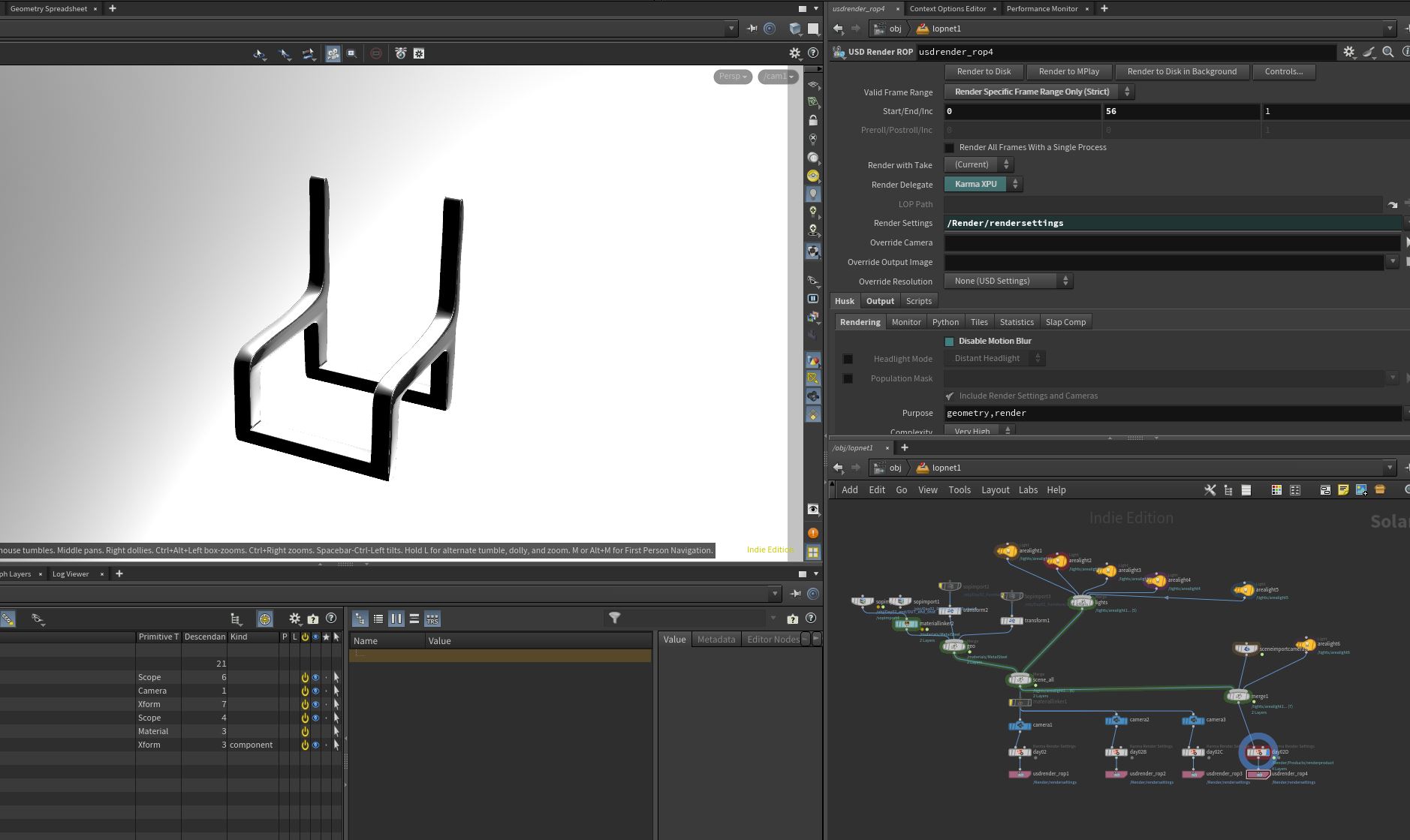Toggle activation for Material primitive row
Viewport: 1410px width, 840px height.
point(305,731)
